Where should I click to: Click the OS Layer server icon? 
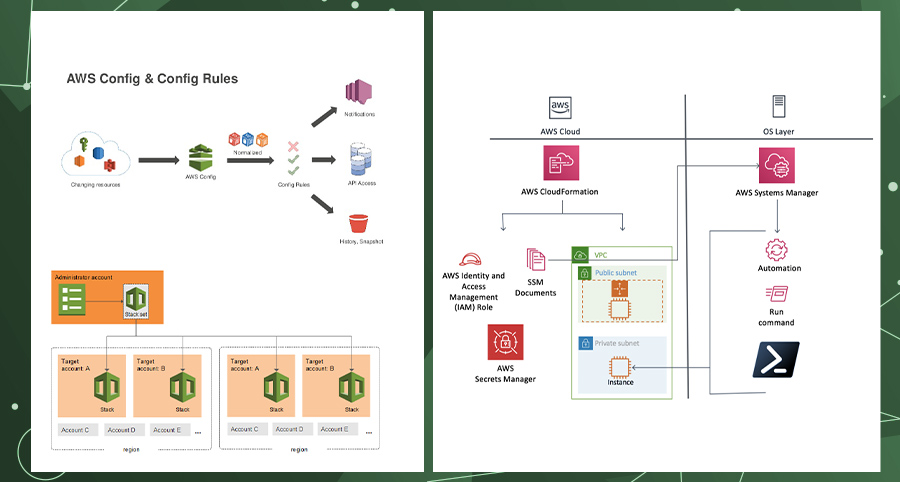(778, 107)
